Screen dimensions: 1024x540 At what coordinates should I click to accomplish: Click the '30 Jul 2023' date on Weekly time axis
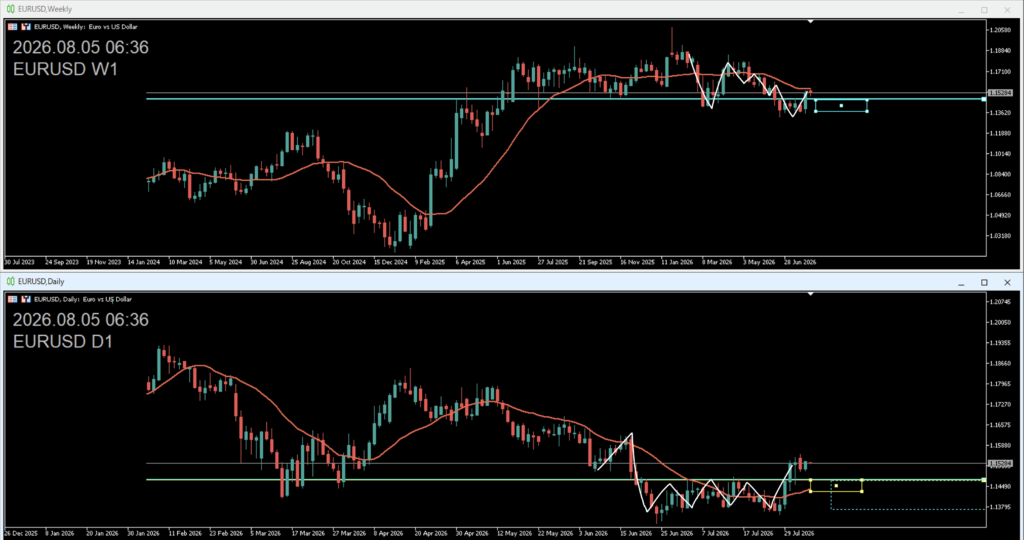20,262
